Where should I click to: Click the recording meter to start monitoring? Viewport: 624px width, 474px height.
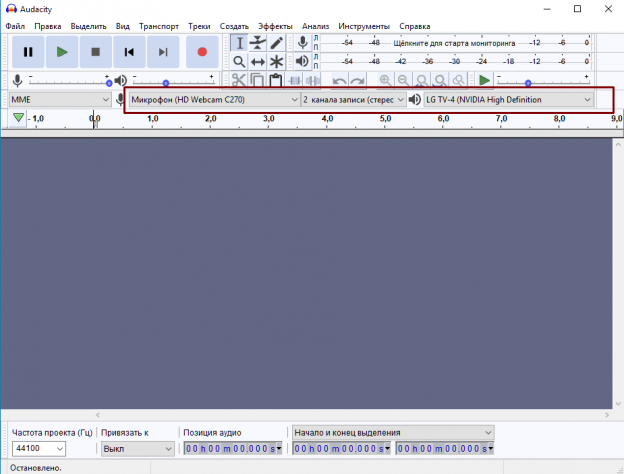click(455, 43)
